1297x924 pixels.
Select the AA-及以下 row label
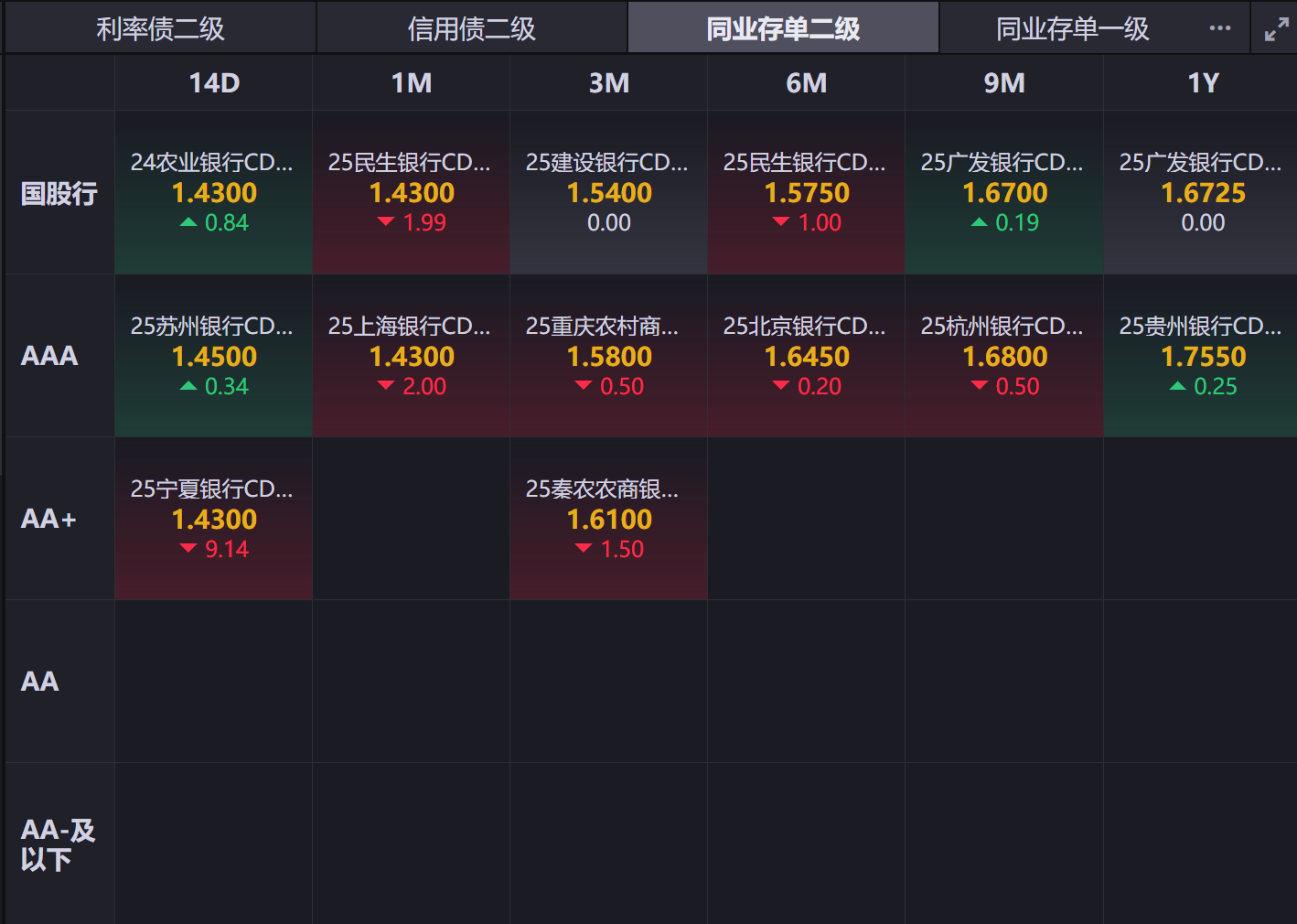click(59, 844)
